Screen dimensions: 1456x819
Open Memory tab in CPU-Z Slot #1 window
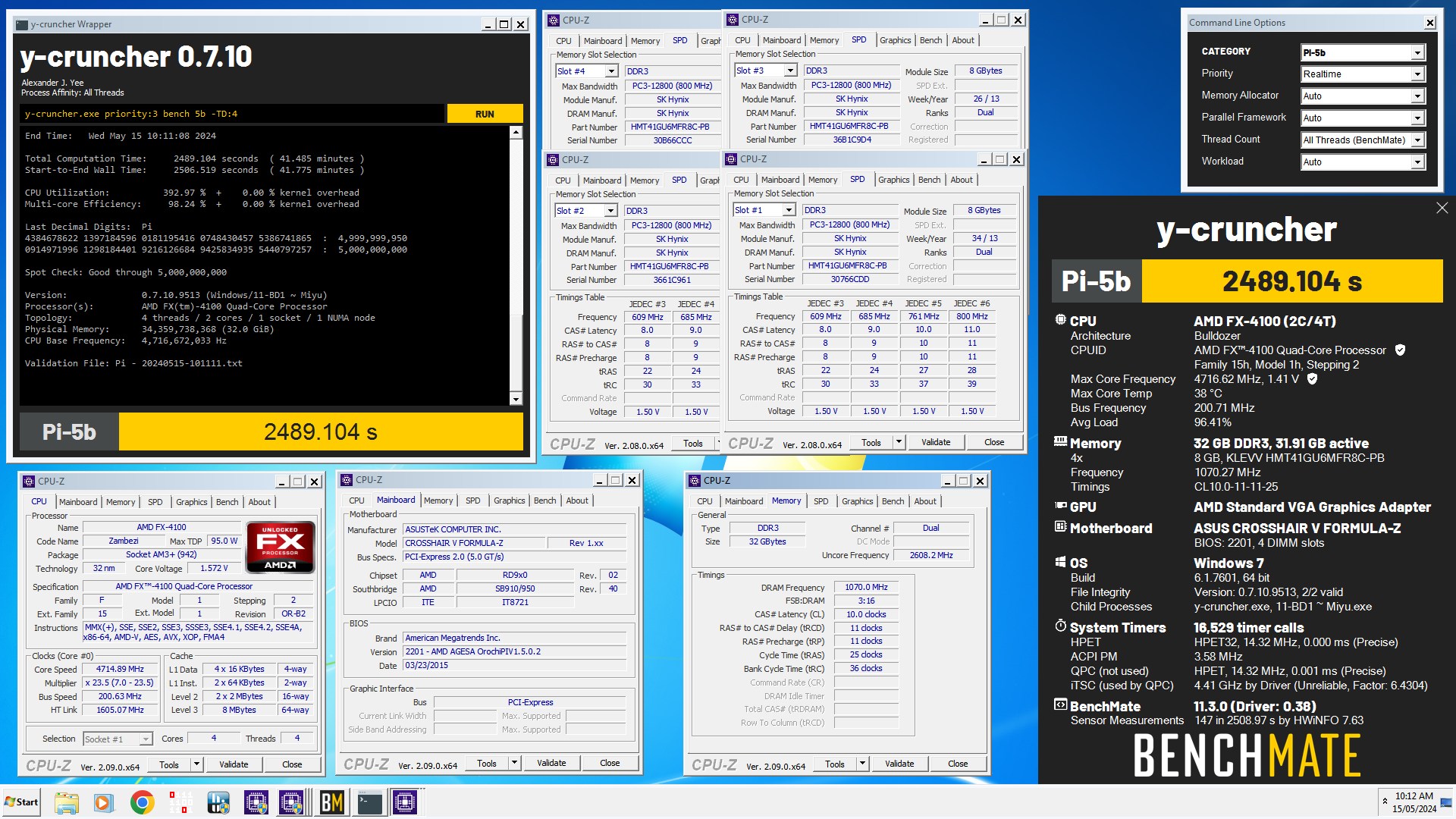[823, 180]
